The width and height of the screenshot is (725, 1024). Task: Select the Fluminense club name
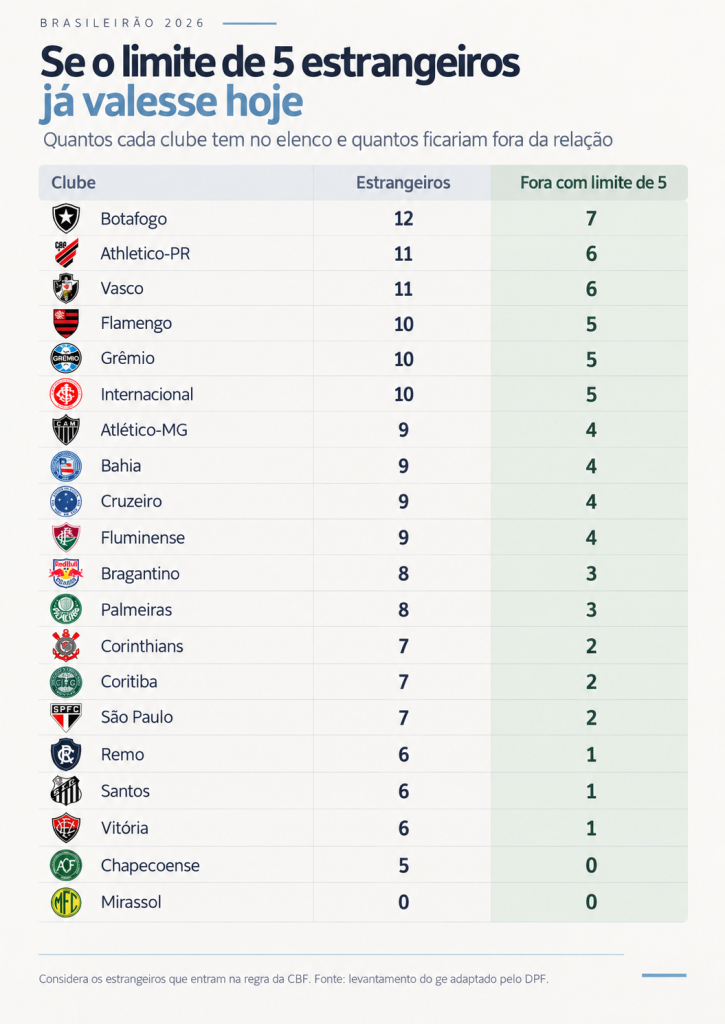pos(142,538)
